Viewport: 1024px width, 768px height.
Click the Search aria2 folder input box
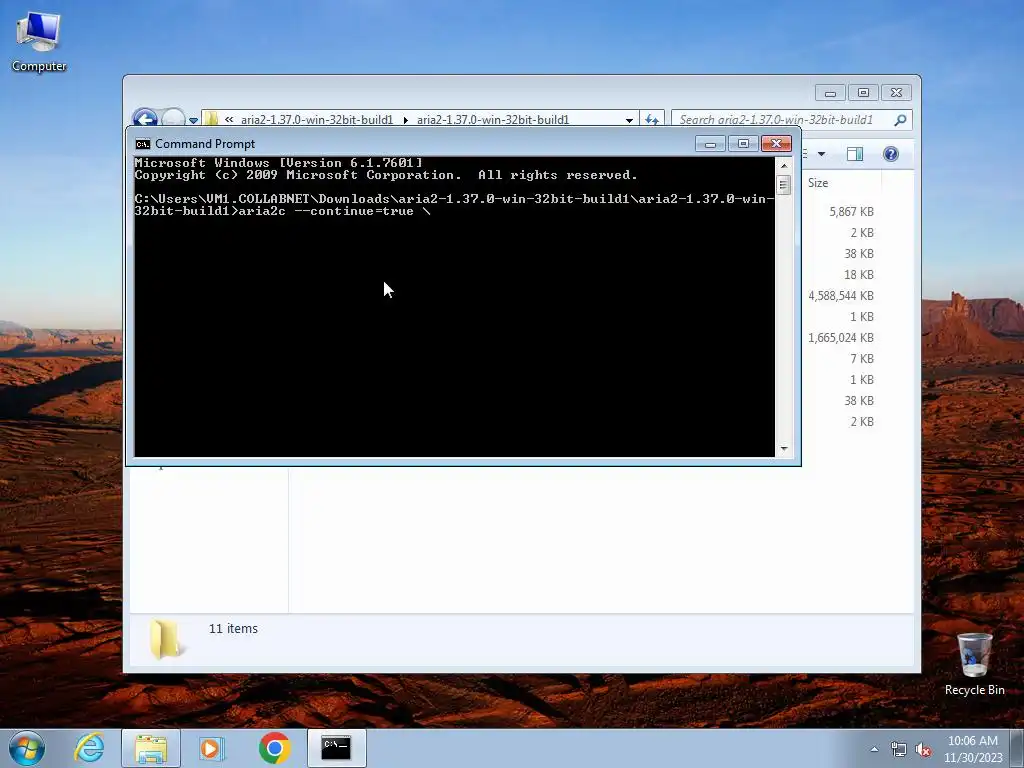[784, 120]
